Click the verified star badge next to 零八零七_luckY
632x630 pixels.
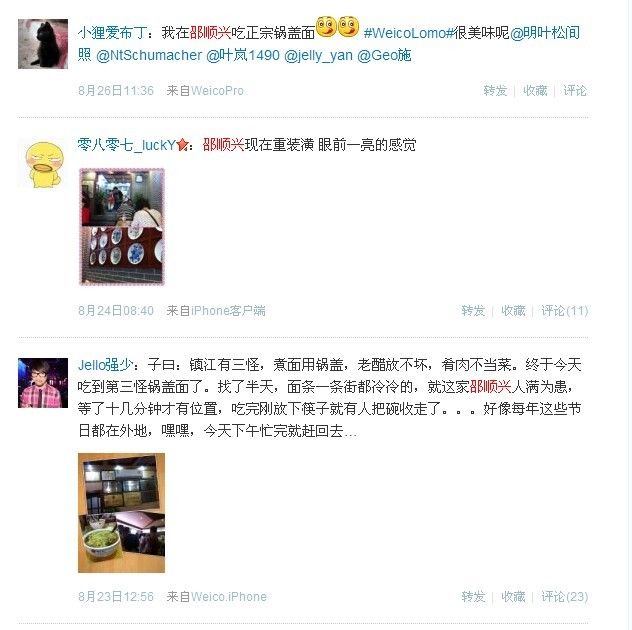[x=182, y=144]
